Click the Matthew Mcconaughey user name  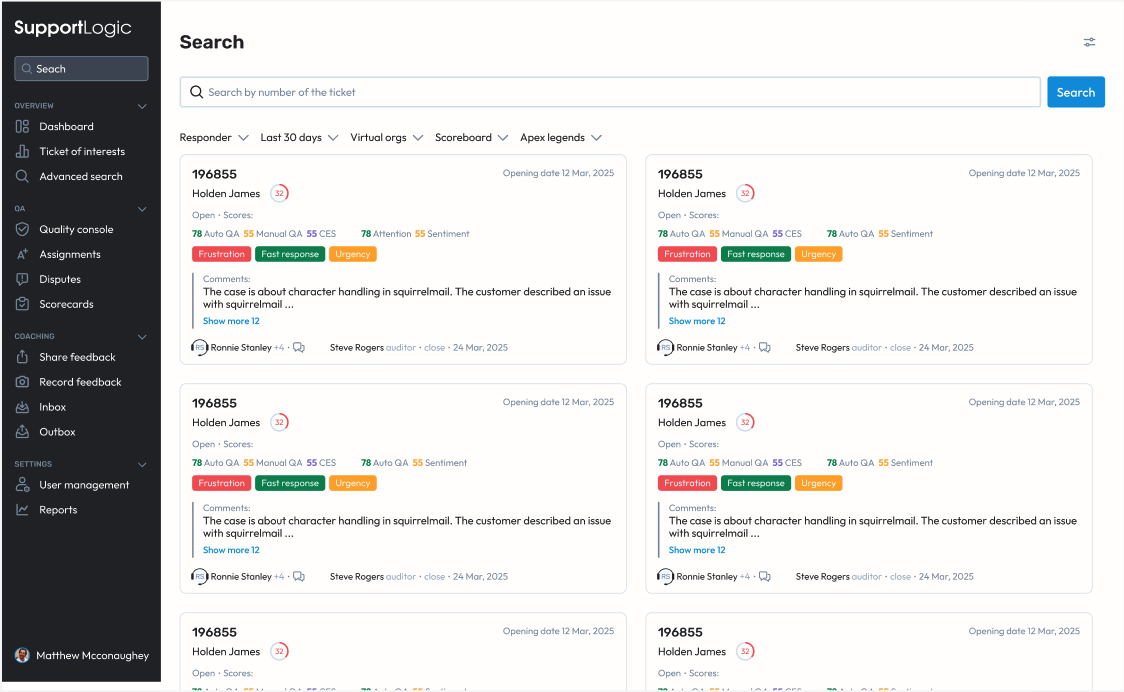coord(92,655)
